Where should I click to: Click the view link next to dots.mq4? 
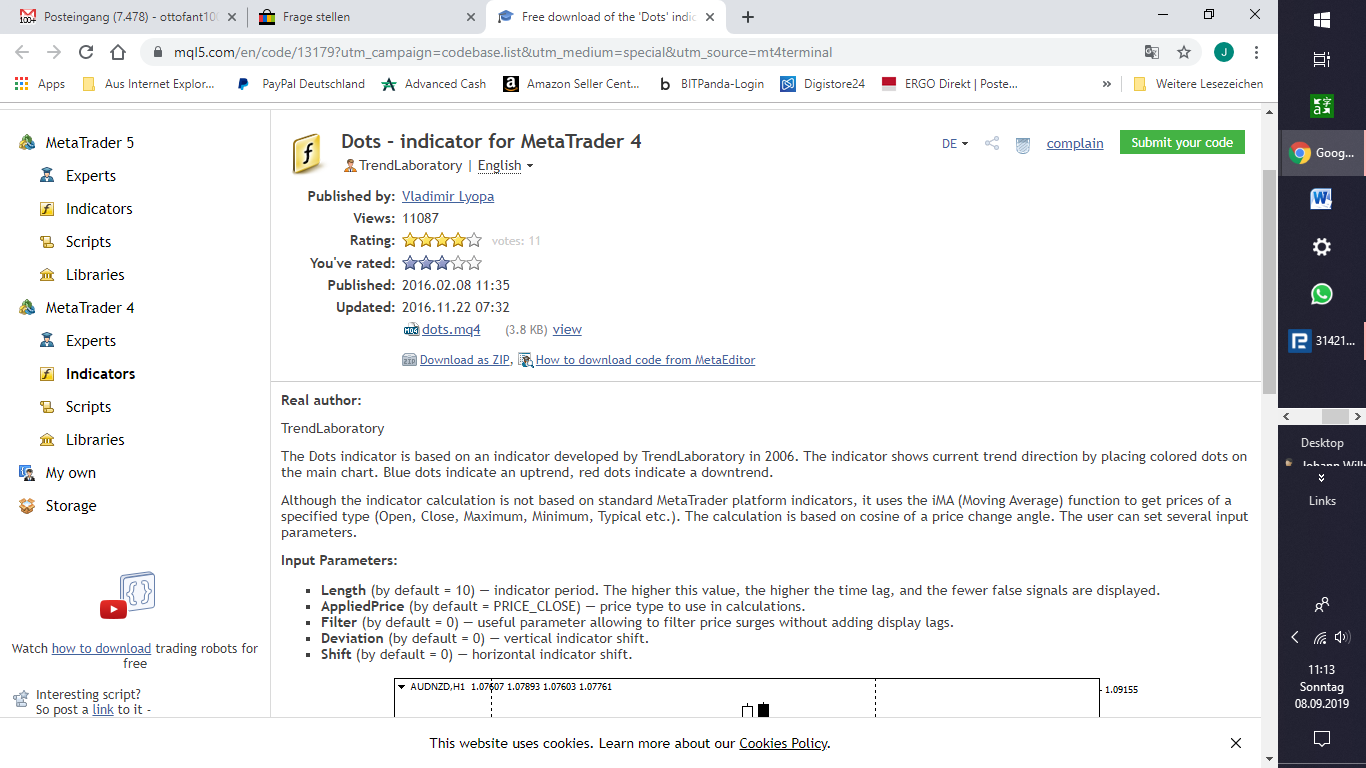point(567,330)
